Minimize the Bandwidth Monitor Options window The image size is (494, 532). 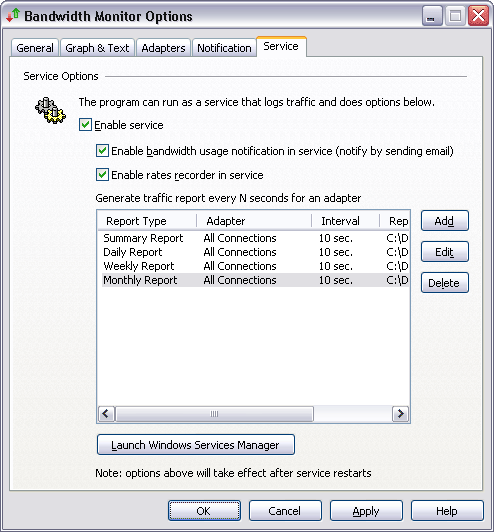click(x=432, y=16)
